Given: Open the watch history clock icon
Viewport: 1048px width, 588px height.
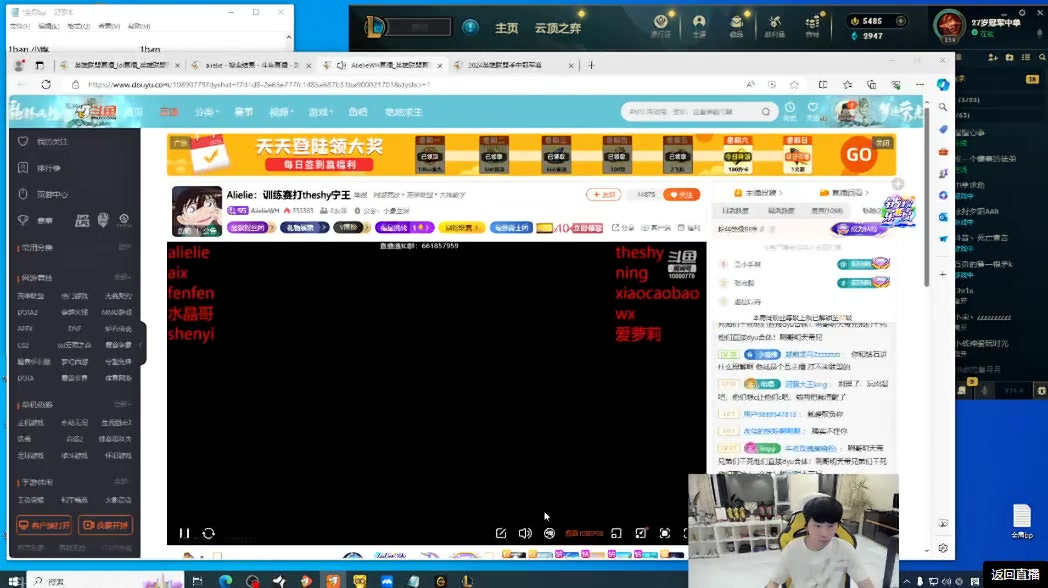Looking at the screenshot, I should pyautogui.click(x=790, y=108).
